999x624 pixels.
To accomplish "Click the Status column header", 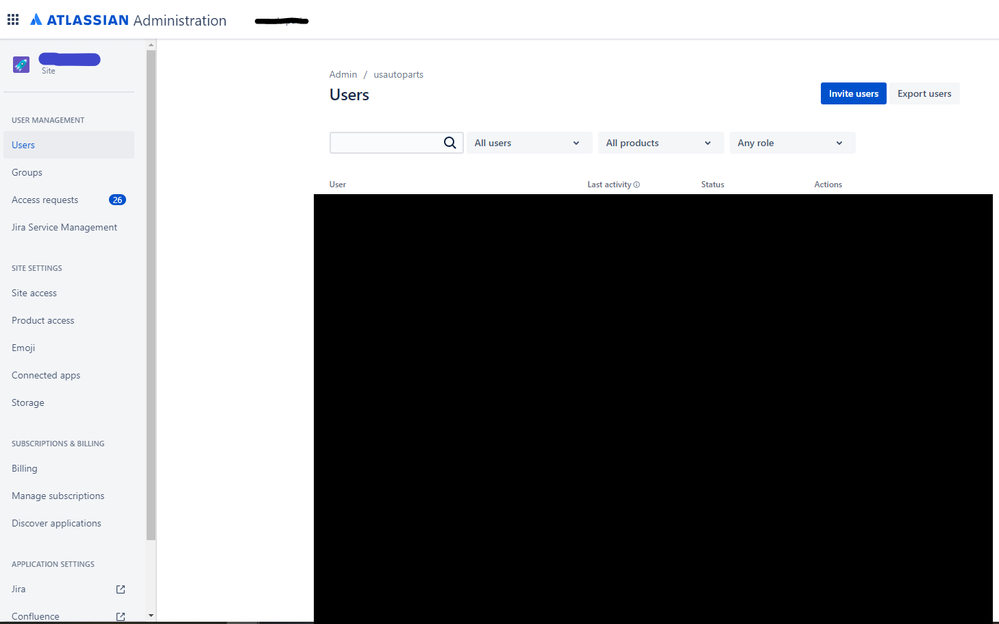I will [x=712, y=184].
